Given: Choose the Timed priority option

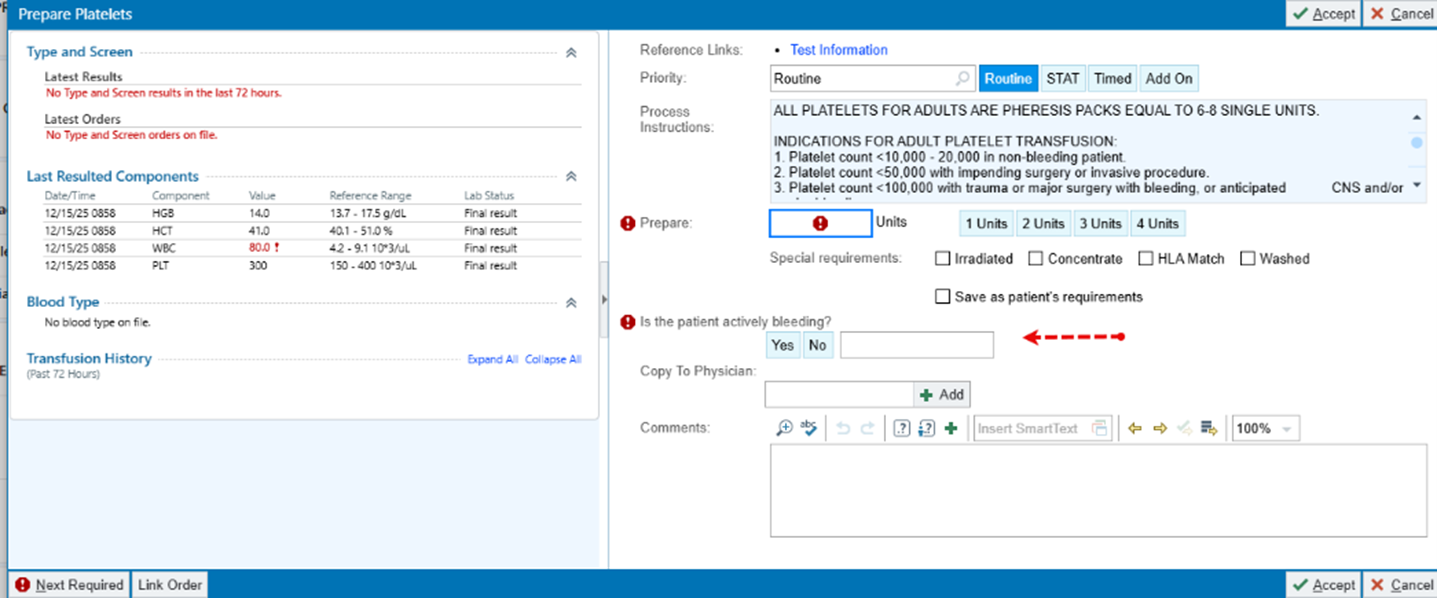Looking at the screenshot, I should point(1112,79).
